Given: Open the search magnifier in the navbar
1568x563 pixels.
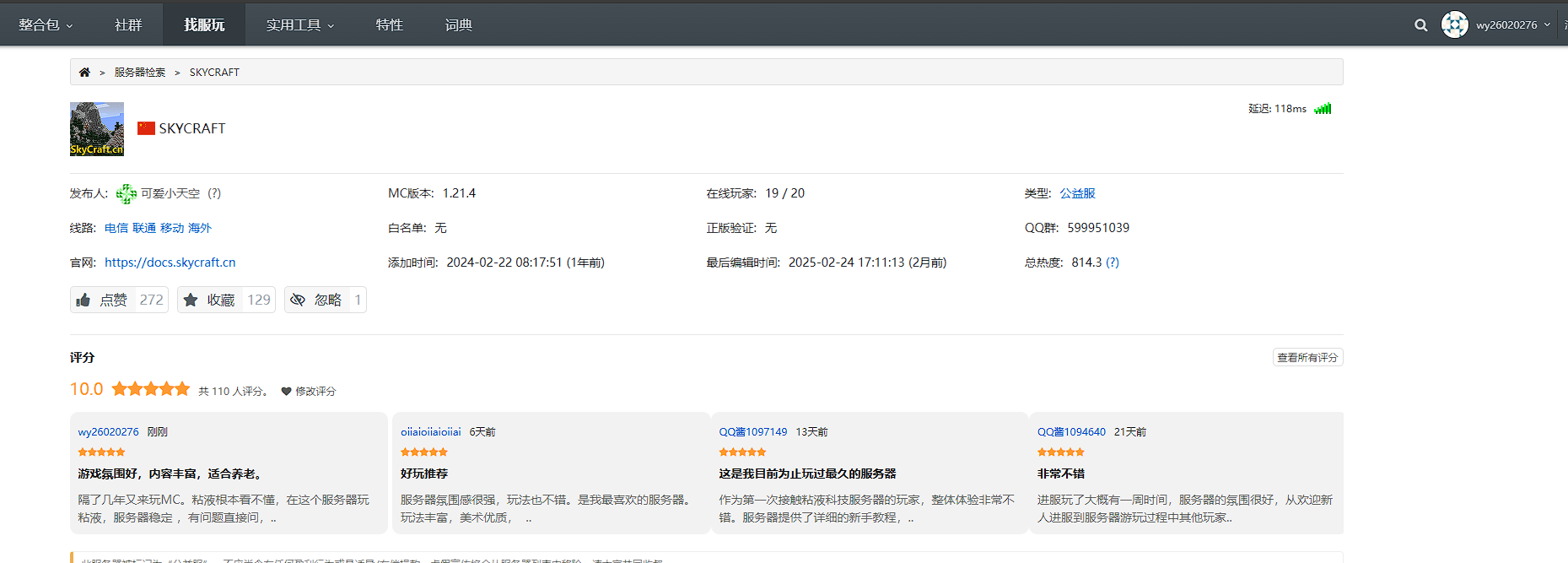Looking at the screenshot, I should pyautogui.click(x=1421, y=25).
